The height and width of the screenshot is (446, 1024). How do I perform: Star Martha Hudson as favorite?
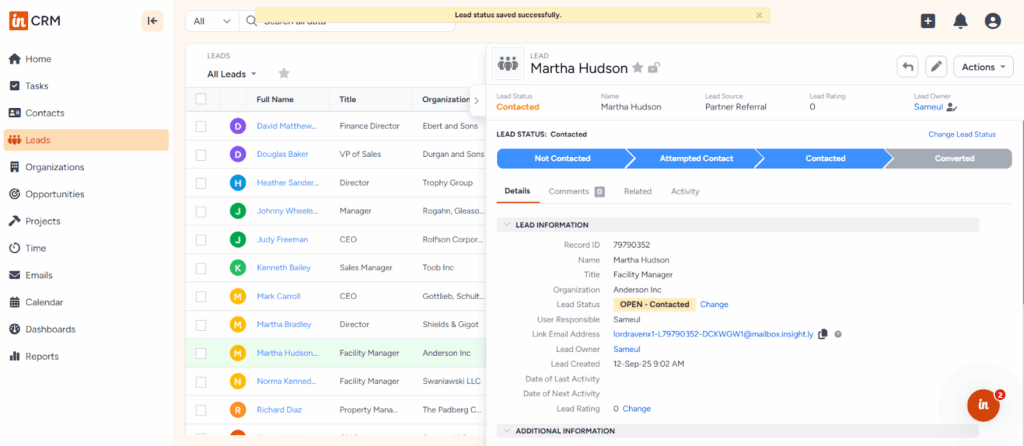point(637,68)
